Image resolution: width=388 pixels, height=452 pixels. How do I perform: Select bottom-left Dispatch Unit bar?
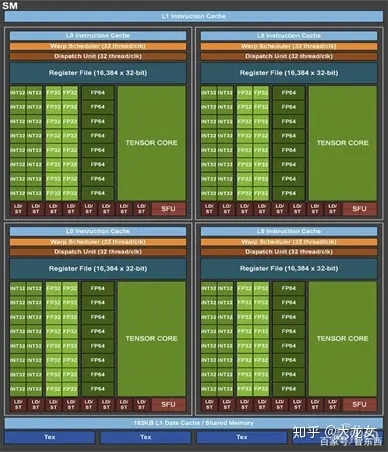point(98,252)
